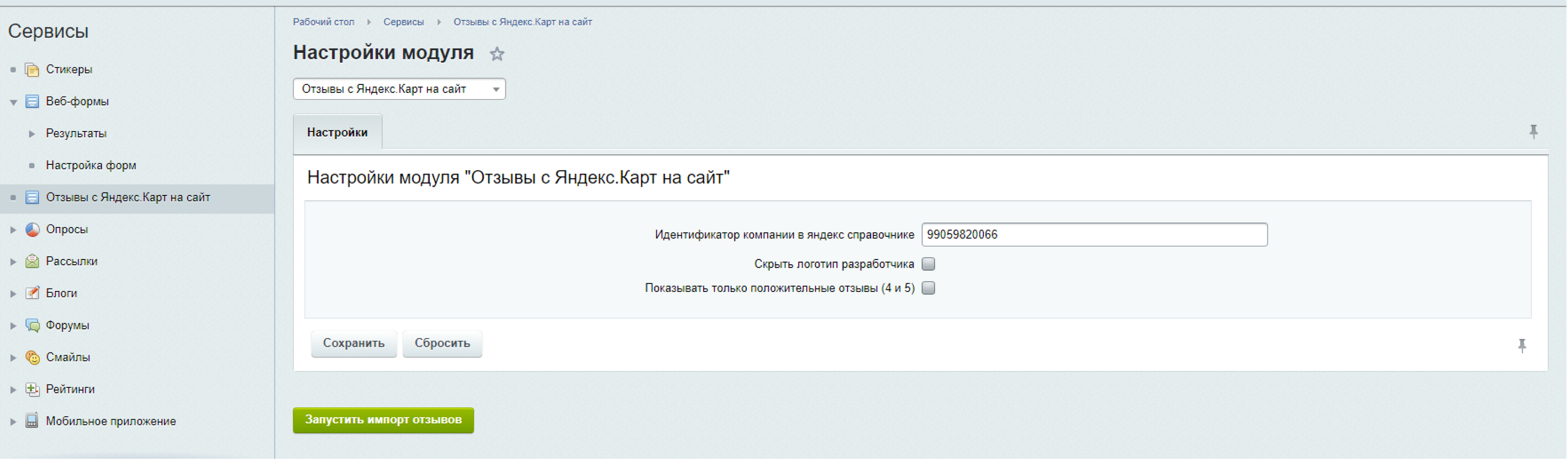Toggle only positive reviews (4 и 5) checkbox
1568x459 pixels.
coord(928,288)
